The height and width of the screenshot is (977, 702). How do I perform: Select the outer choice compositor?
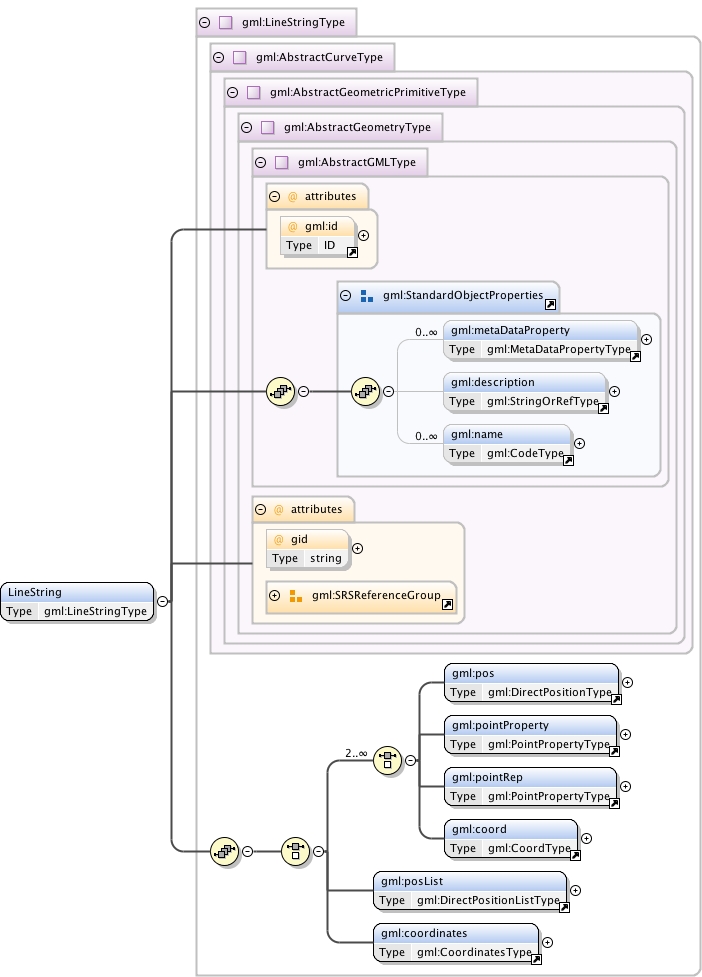pyautogui.click(x=296, y=851)
